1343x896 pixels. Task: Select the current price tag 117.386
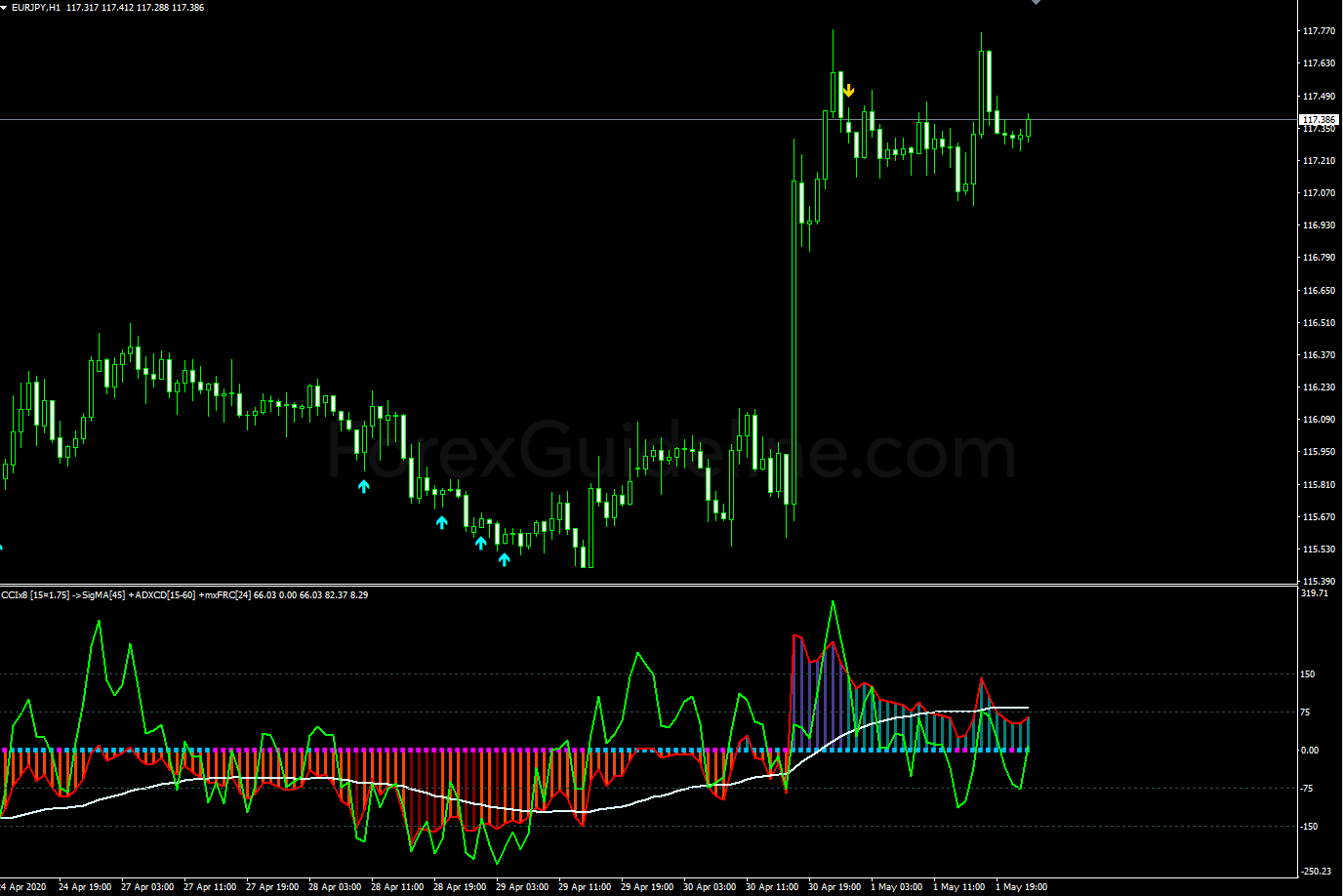click(1319, 119)
